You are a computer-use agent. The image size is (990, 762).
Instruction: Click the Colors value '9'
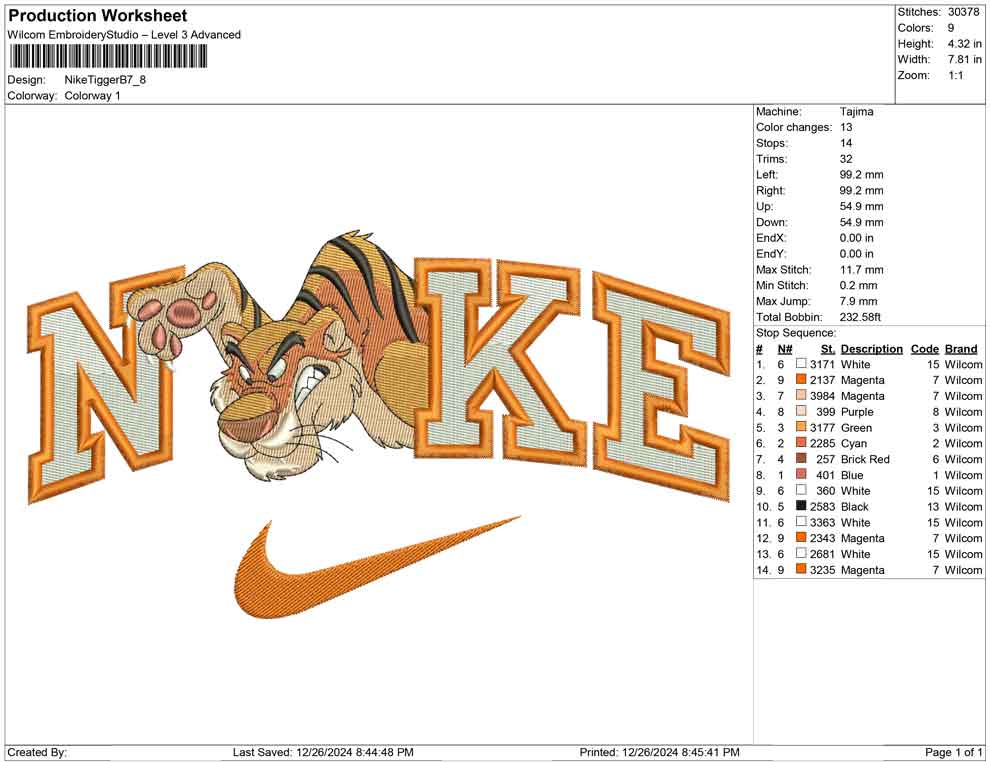point(951,28)
